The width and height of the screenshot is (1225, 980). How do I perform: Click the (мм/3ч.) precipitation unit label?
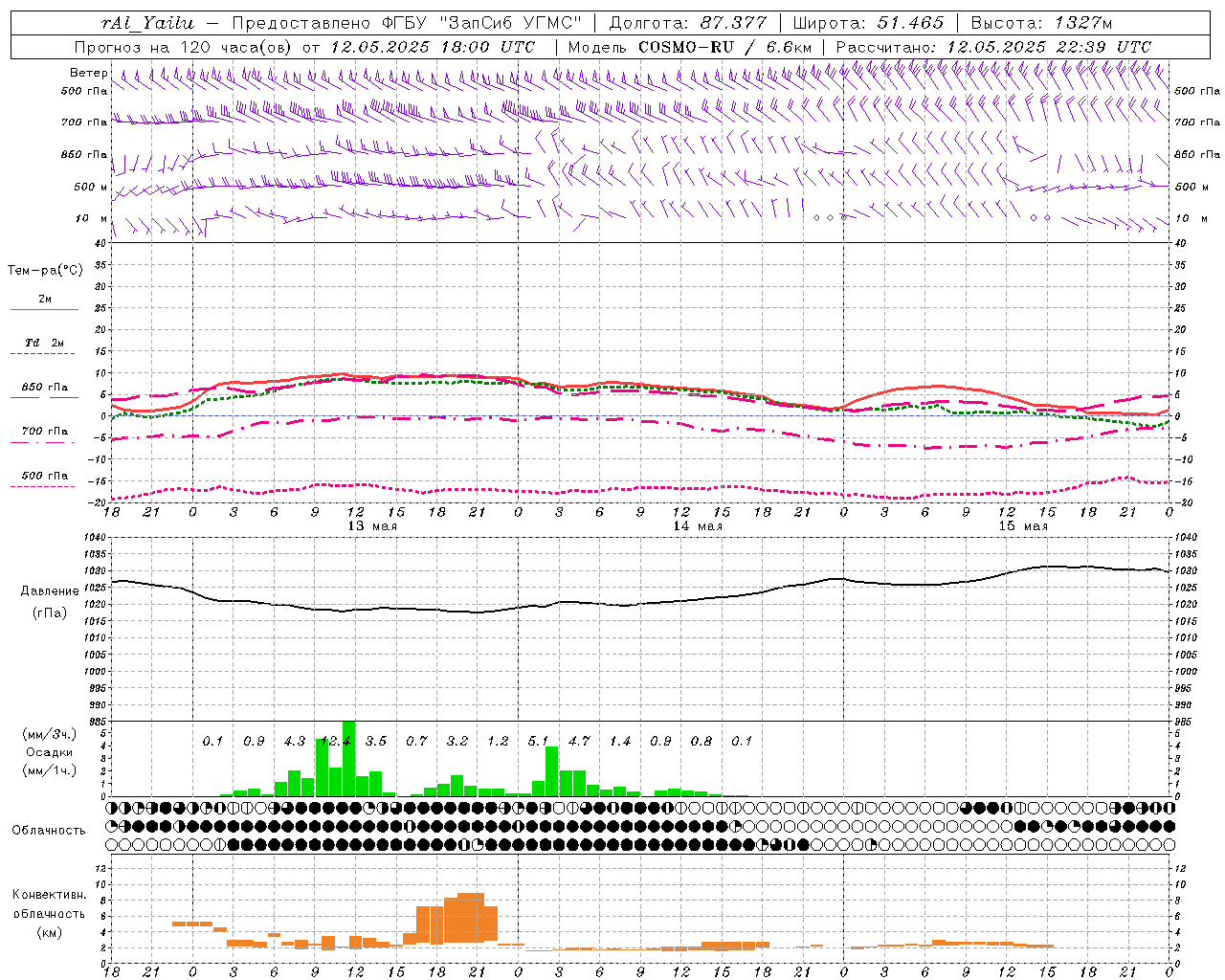tap(49, 734)
